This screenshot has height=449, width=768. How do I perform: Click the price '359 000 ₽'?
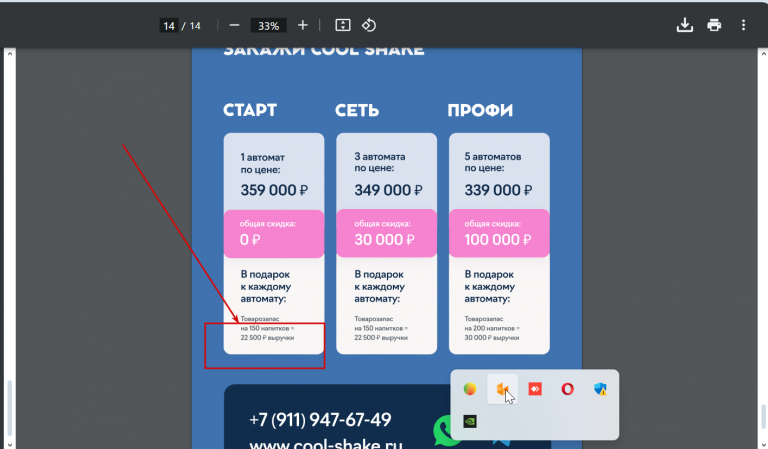tap(274, 190)
